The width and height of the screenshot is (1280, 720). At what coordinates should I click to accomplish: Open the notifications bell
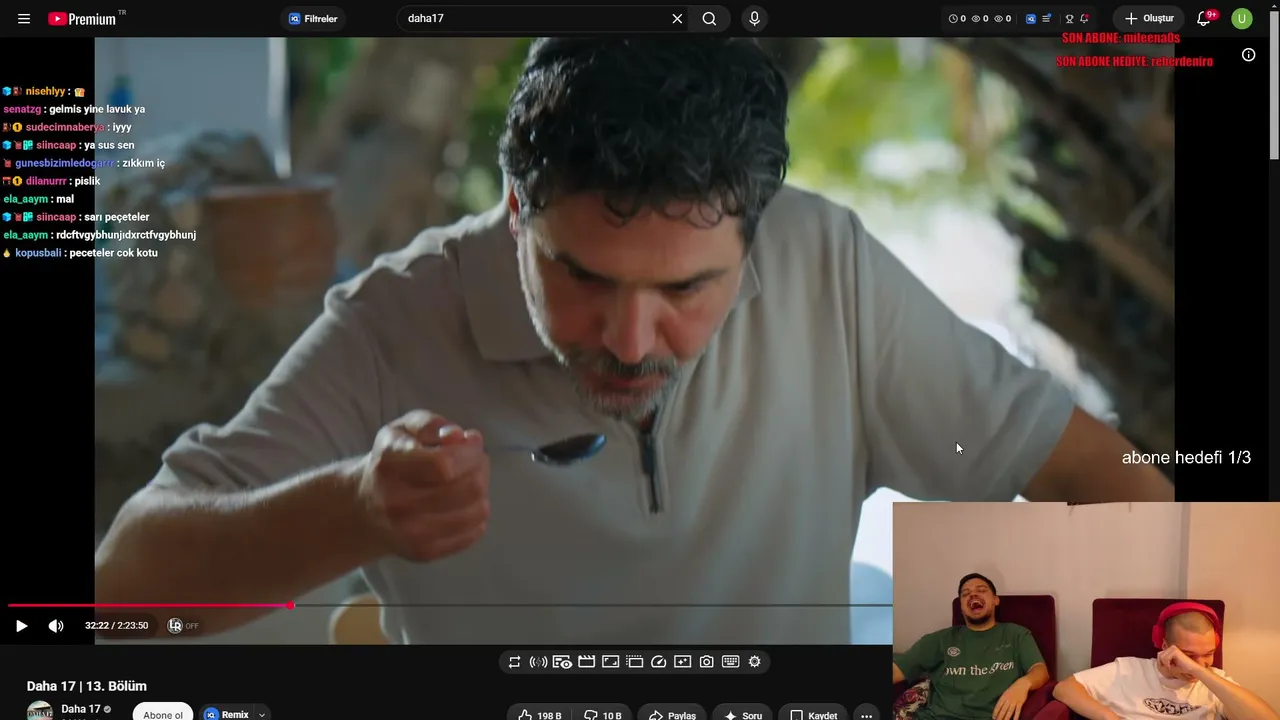tap(1204, 19)
